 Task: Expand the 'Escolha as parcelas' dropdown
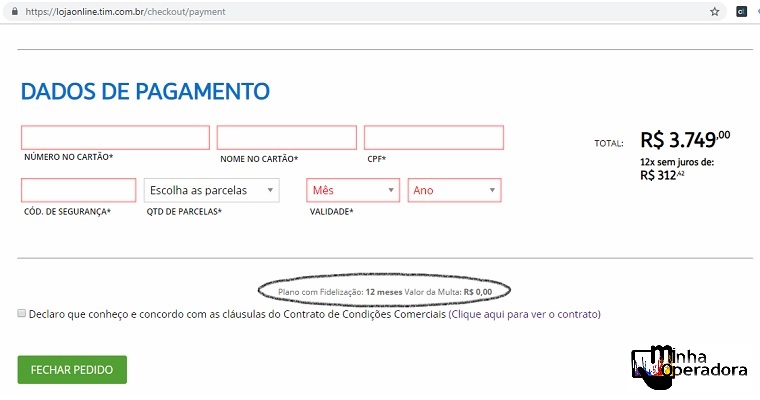tap(211, 190)
